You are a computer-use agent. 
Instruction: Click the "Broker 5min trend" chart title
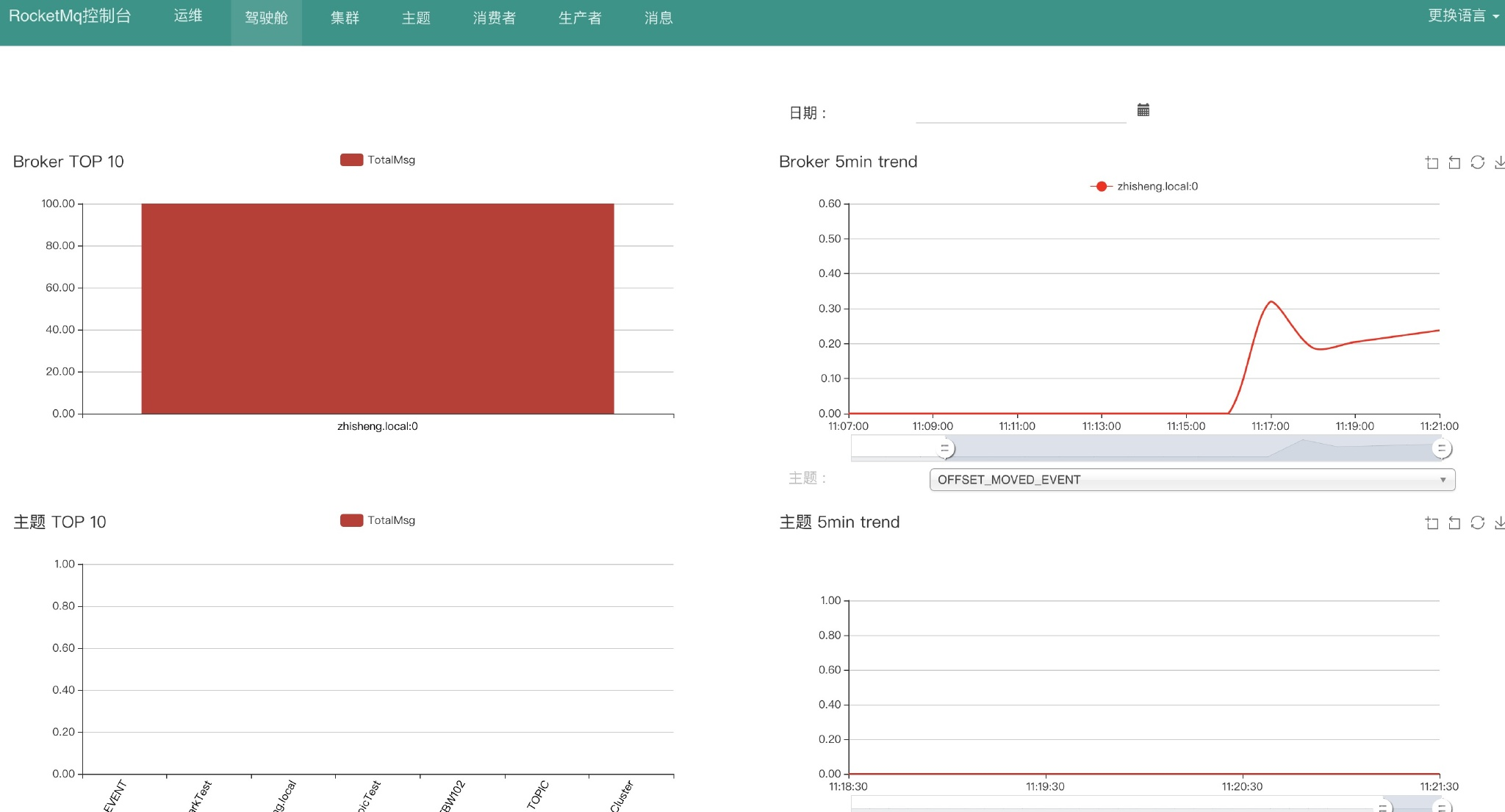tap(848, 162)
